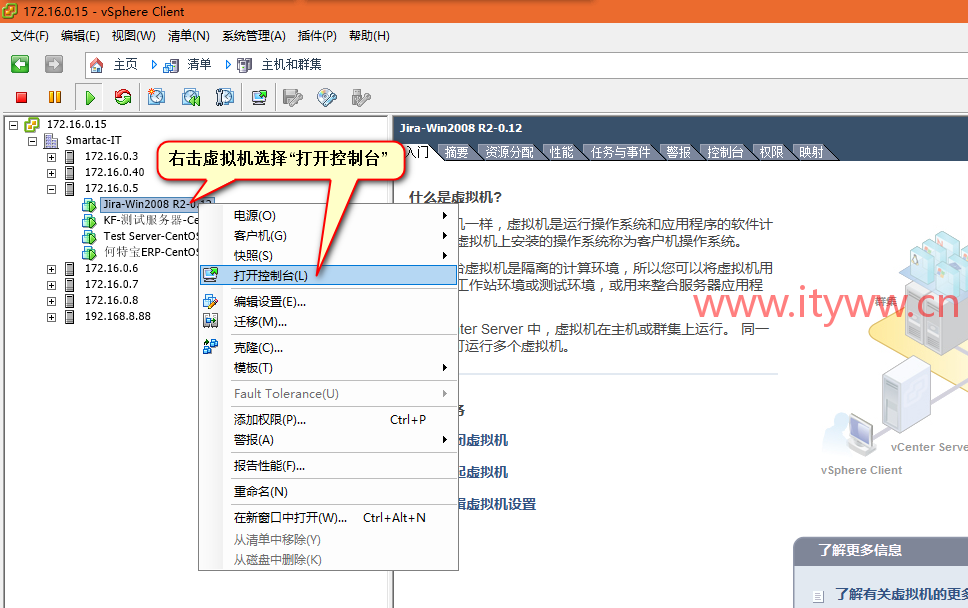Collapse the 172.16.0.5 host node
The height and width of the screenshot is (608, 968).
pyautogui.click(x=52, y=189)
